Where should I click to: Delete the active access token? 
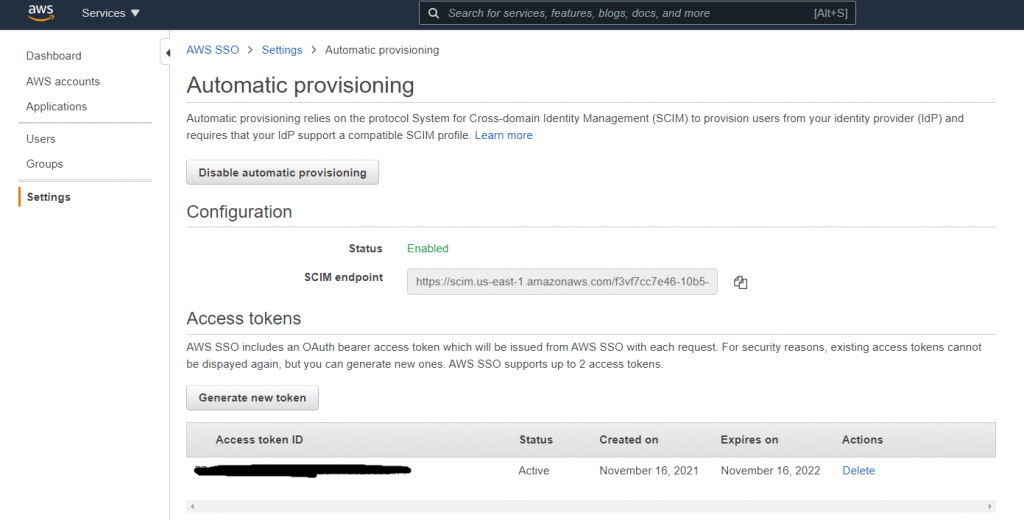click(x=858, y=470)
